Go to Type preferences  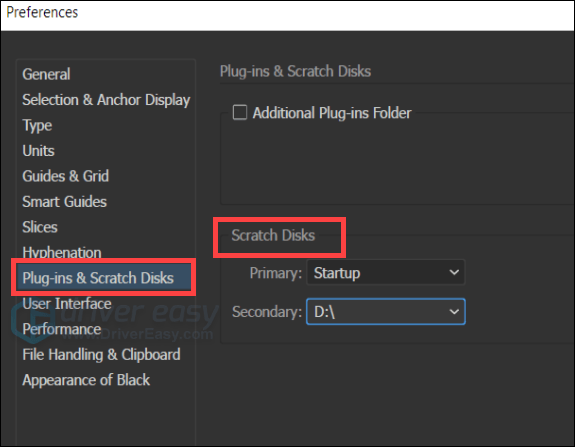click(x=37, y=125)
